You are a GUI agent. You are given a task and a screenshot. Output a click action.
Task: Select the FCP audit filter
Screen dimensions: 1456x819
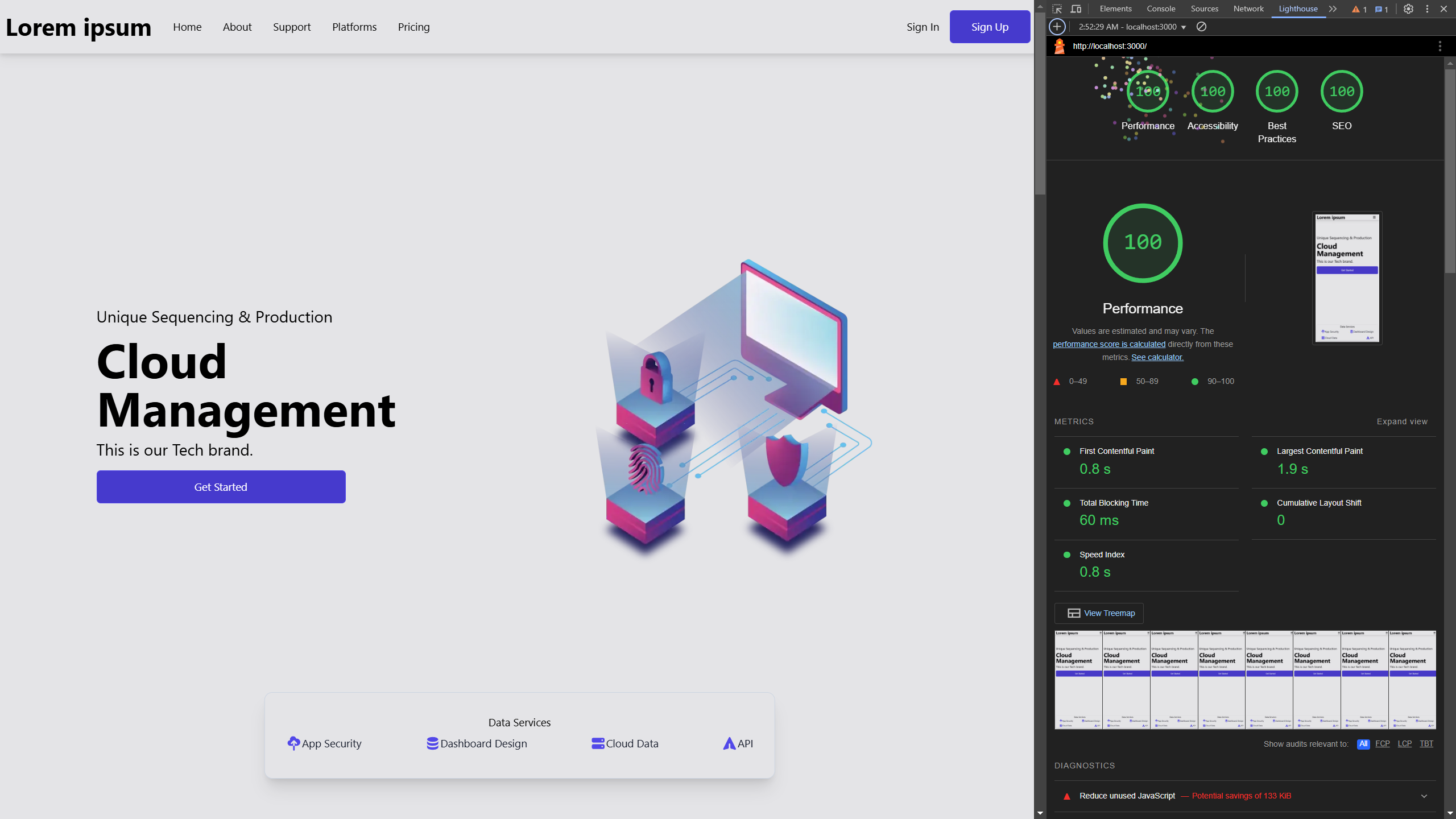[1382, 744]
